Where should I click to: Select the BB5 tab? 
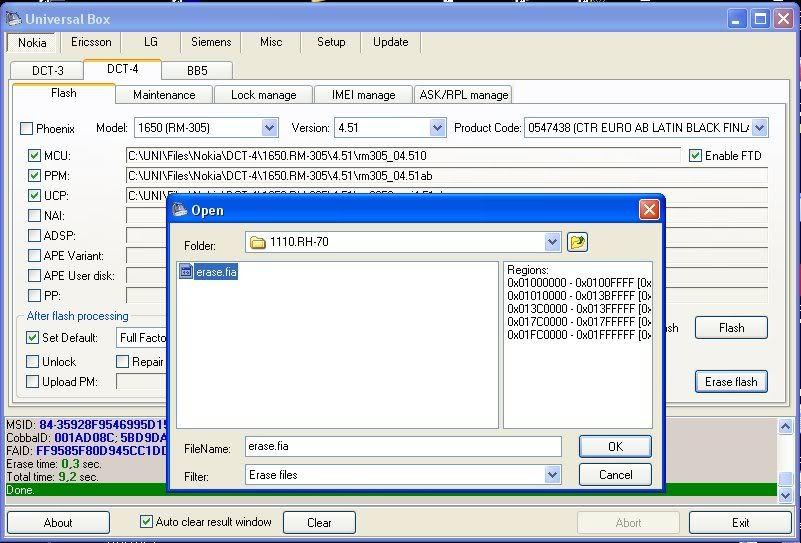pyautogui.click(x=197, y=70)
